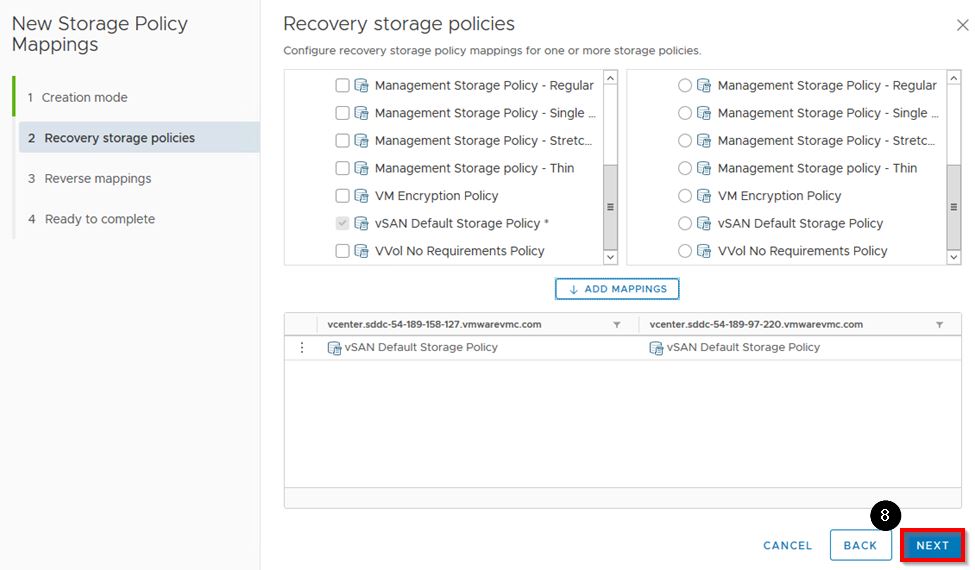Click the policy icon of the right VVol No Requirements Policy
Viewport: 975px width, 570px height.
point(704,251)
